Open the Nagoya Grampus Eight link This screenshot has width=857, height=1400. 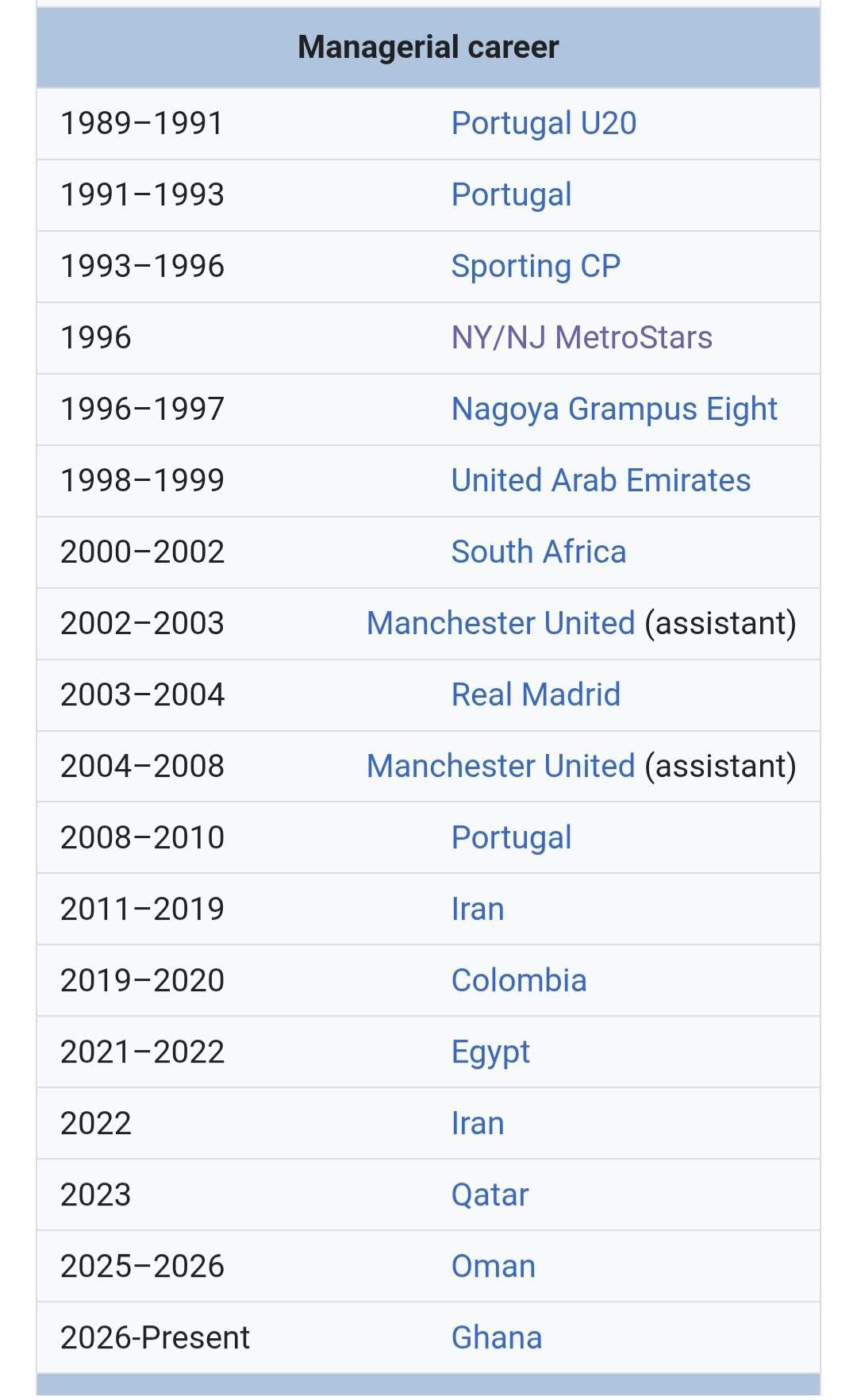pyautogui.click(x=614, y=410)
